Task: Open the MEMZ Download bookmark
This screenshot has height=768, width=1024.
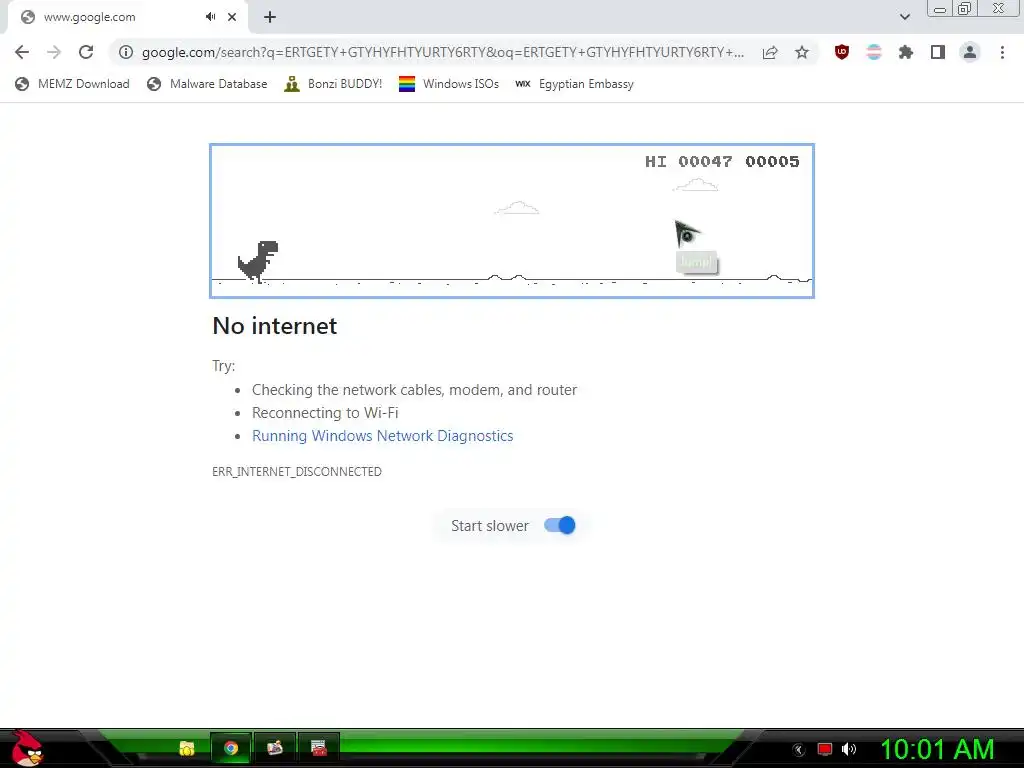Action: click(72, 84)
